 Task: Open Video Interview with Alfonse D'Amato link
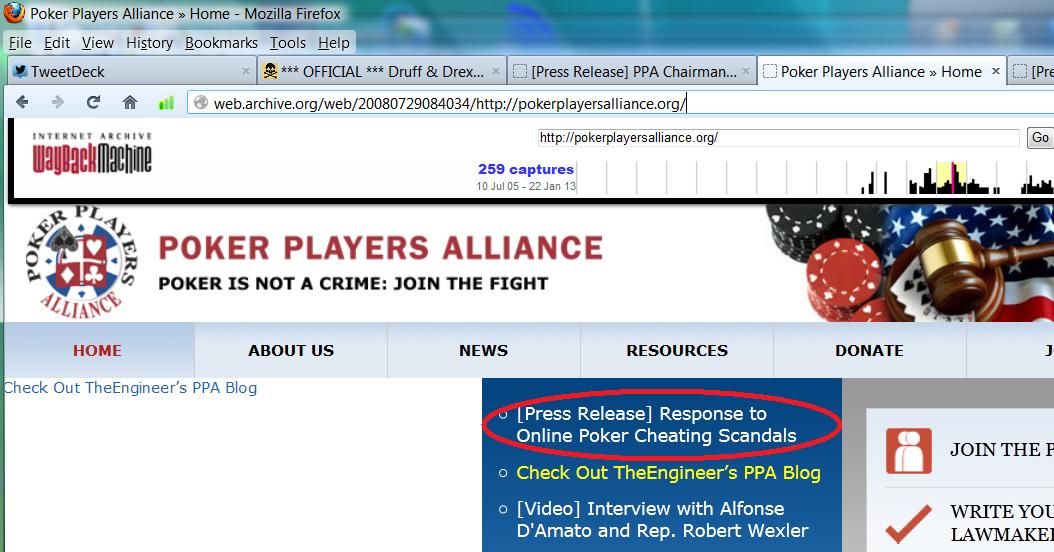point(662,520)
